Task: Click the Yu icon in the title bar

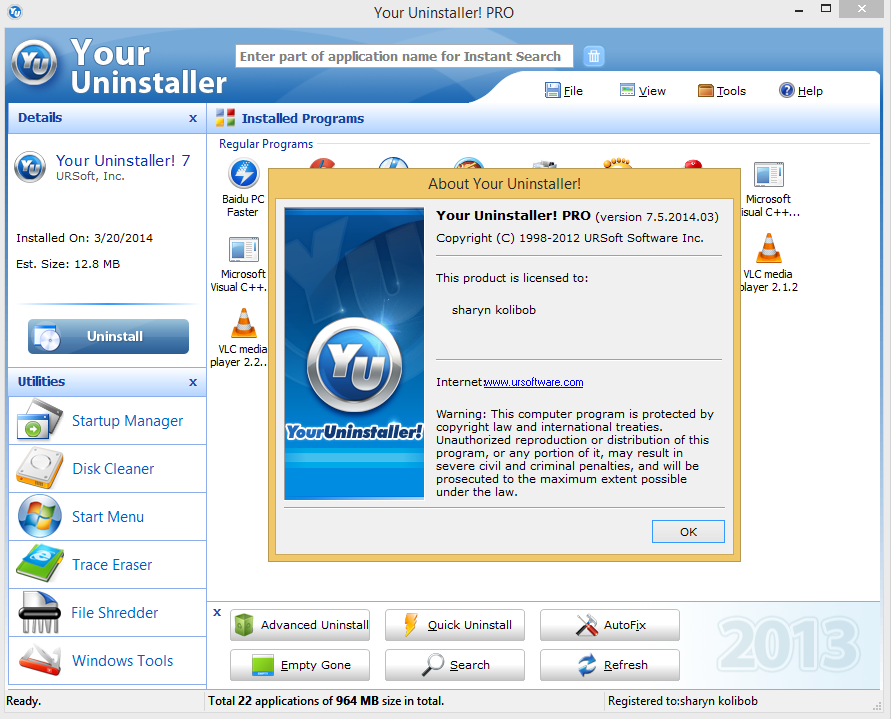Action: 15,11
